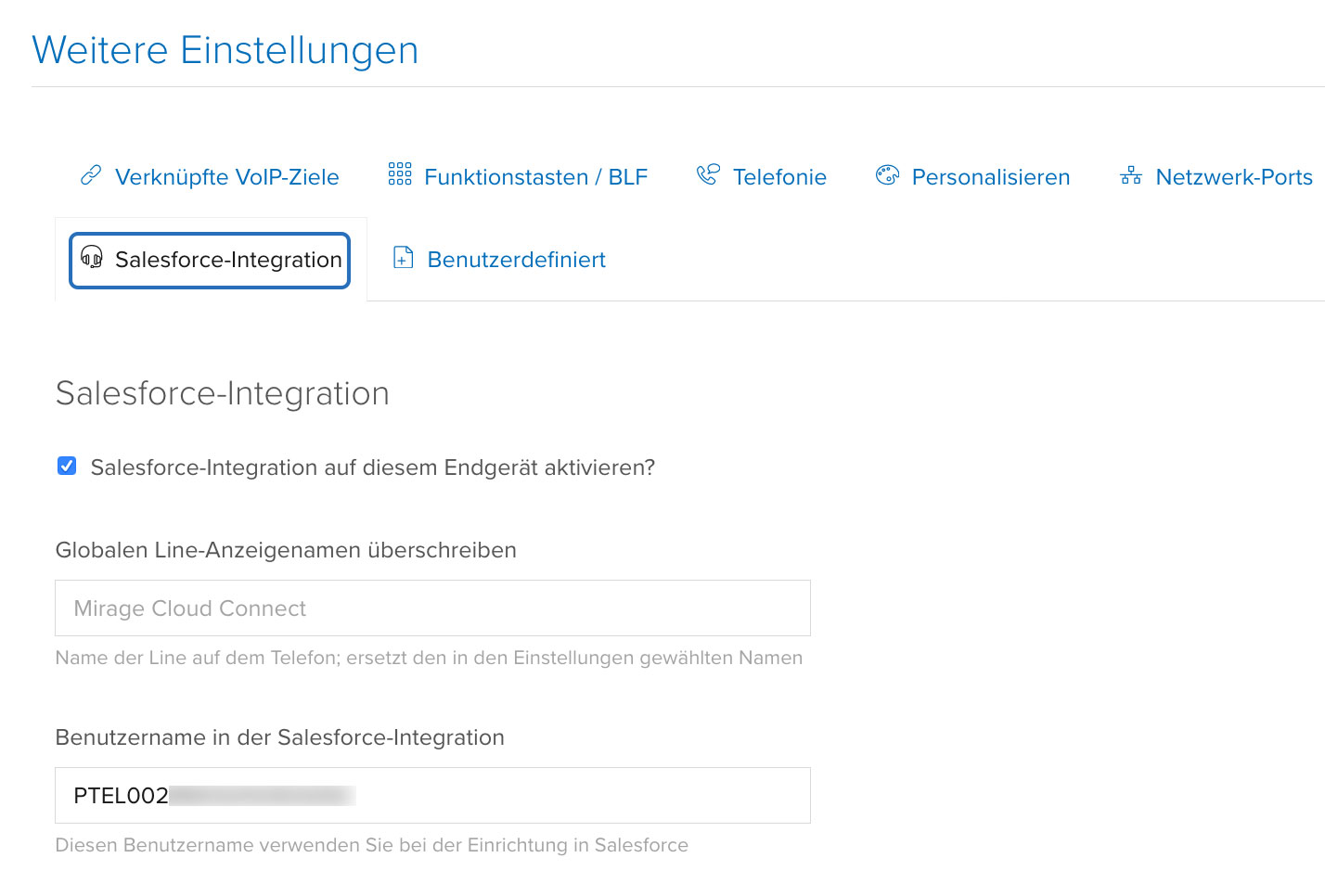Click the hint text Name der Line auf dem Telefon
The width and height of the screenshot is (1325, 896).
(x=429, y=658)
